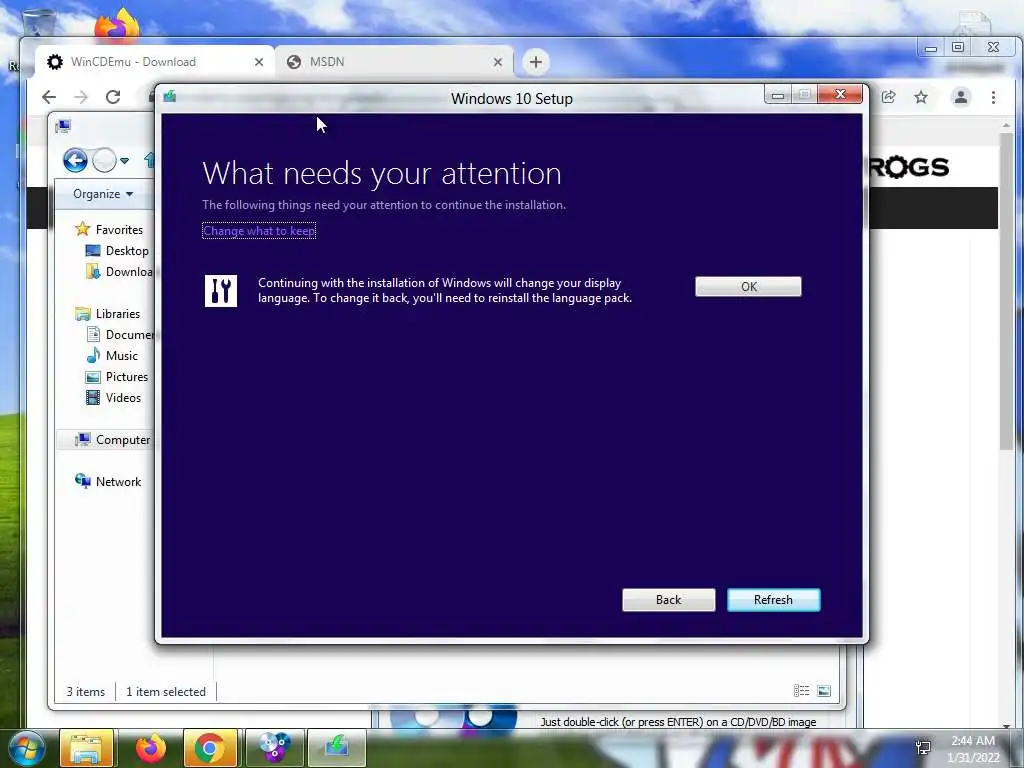The image size is (1024, 768).
Task: Click the Explorer window title bar icon
Action: point(63,126)
